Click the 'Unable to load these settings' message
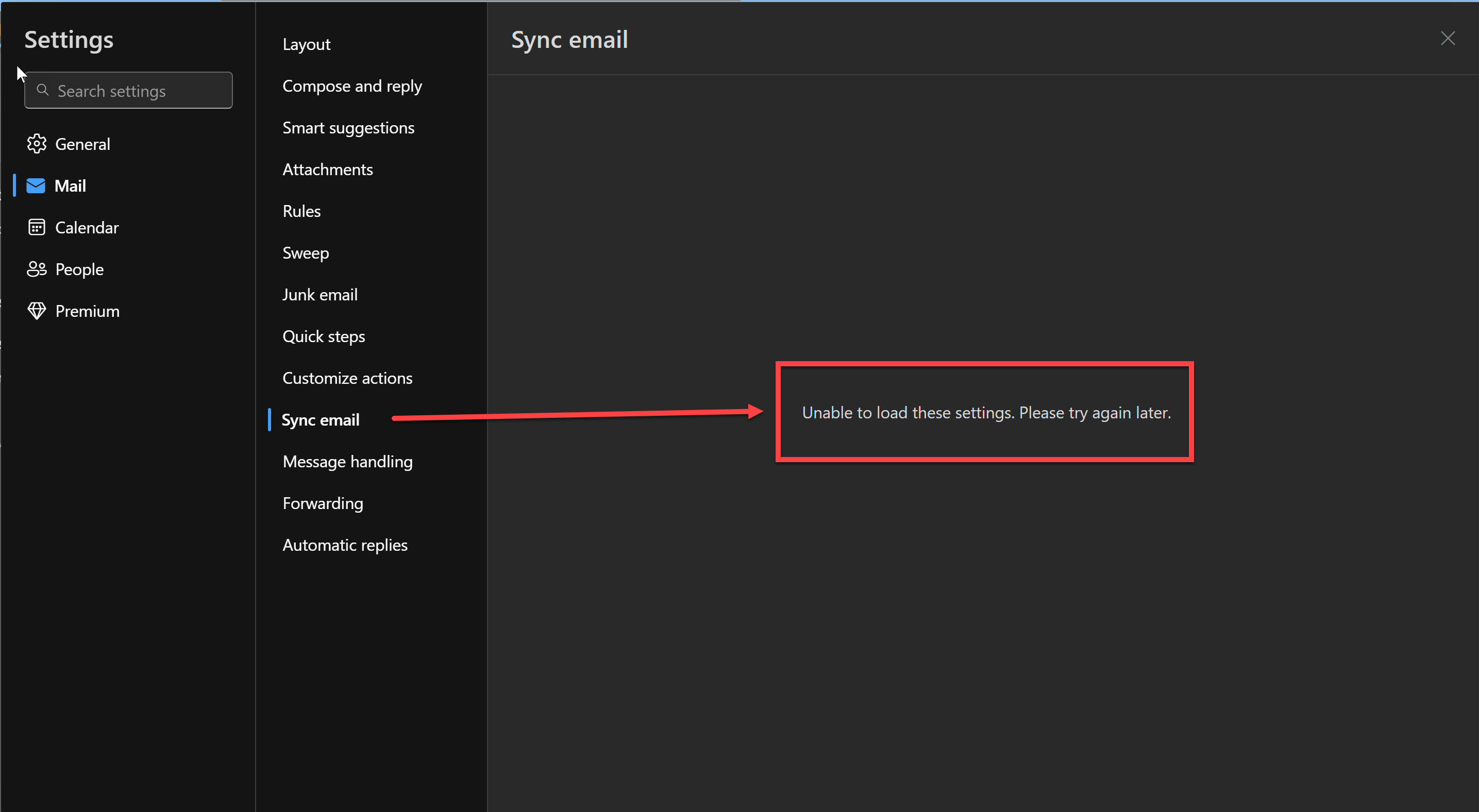1479x812 pixels. coord(986,413)
